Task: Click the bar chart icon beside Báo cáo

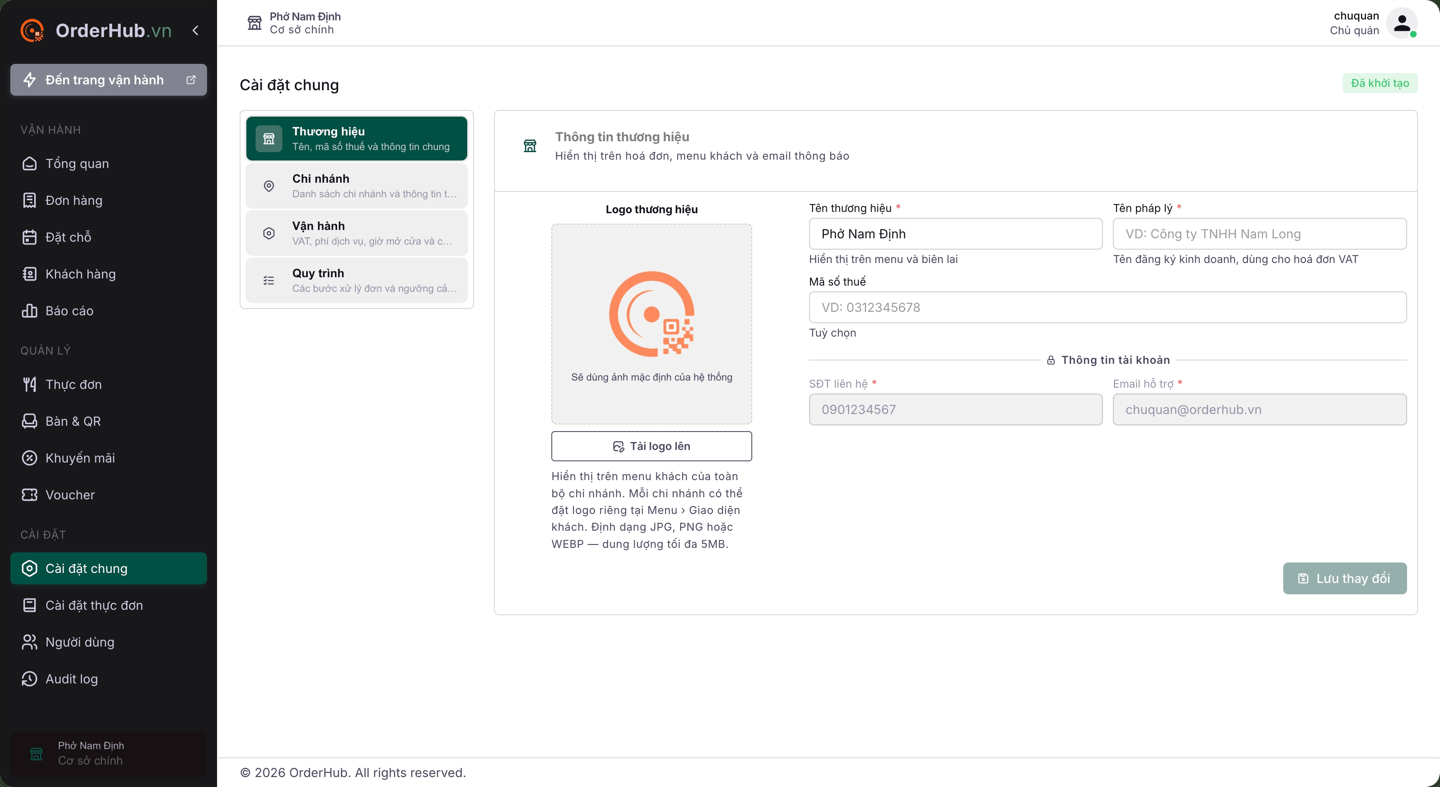Action: (30, 311)
